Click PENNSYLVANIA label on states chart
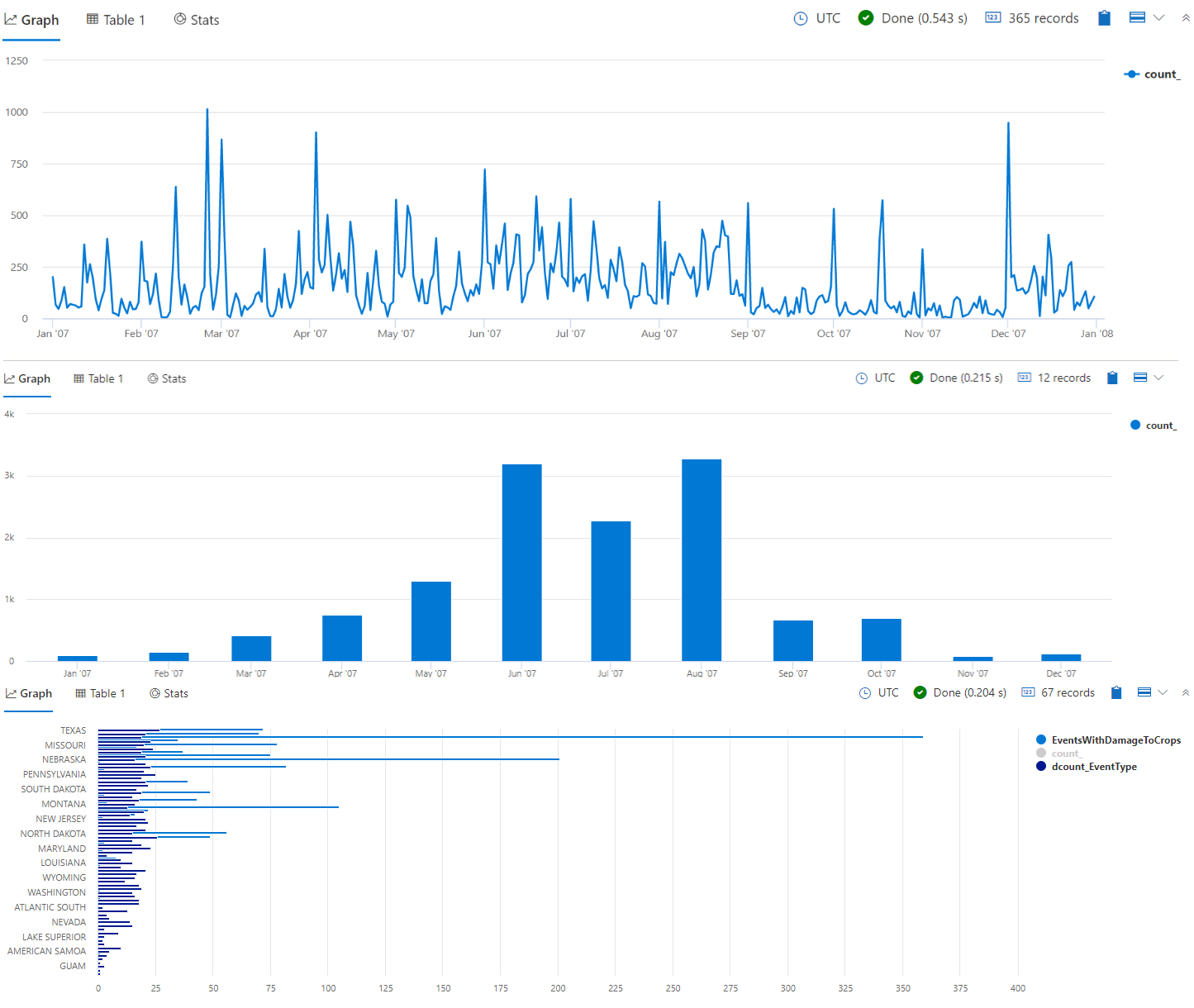 click(x=55, y=774)
